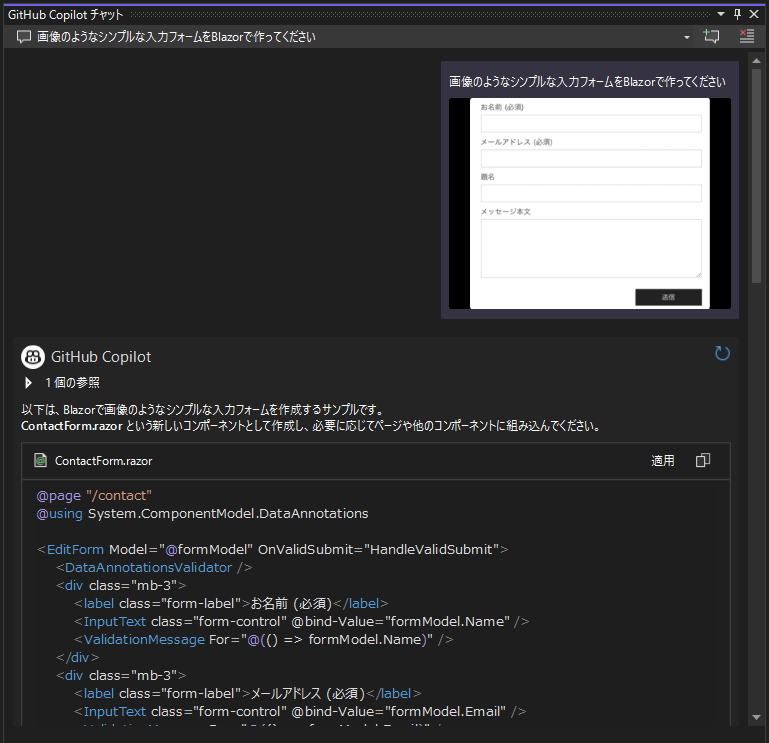Click the scrollbar up arrow

click(x=756, y=61)
